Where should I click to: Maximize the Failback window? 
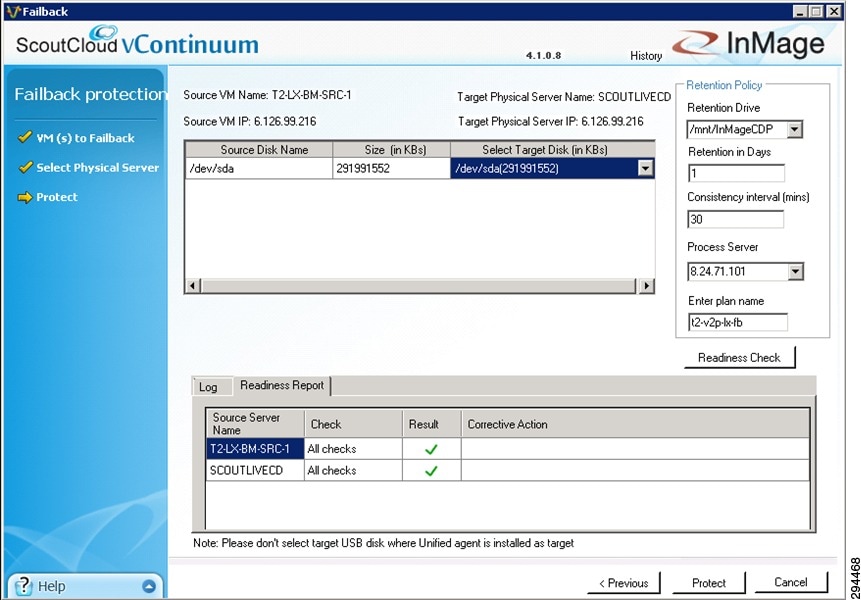pos(817,11)
